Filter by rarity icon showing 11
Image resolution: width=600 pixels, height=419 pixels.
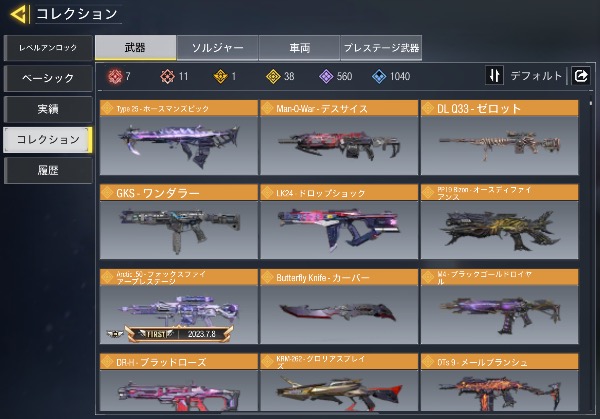(x=168, y=77)
